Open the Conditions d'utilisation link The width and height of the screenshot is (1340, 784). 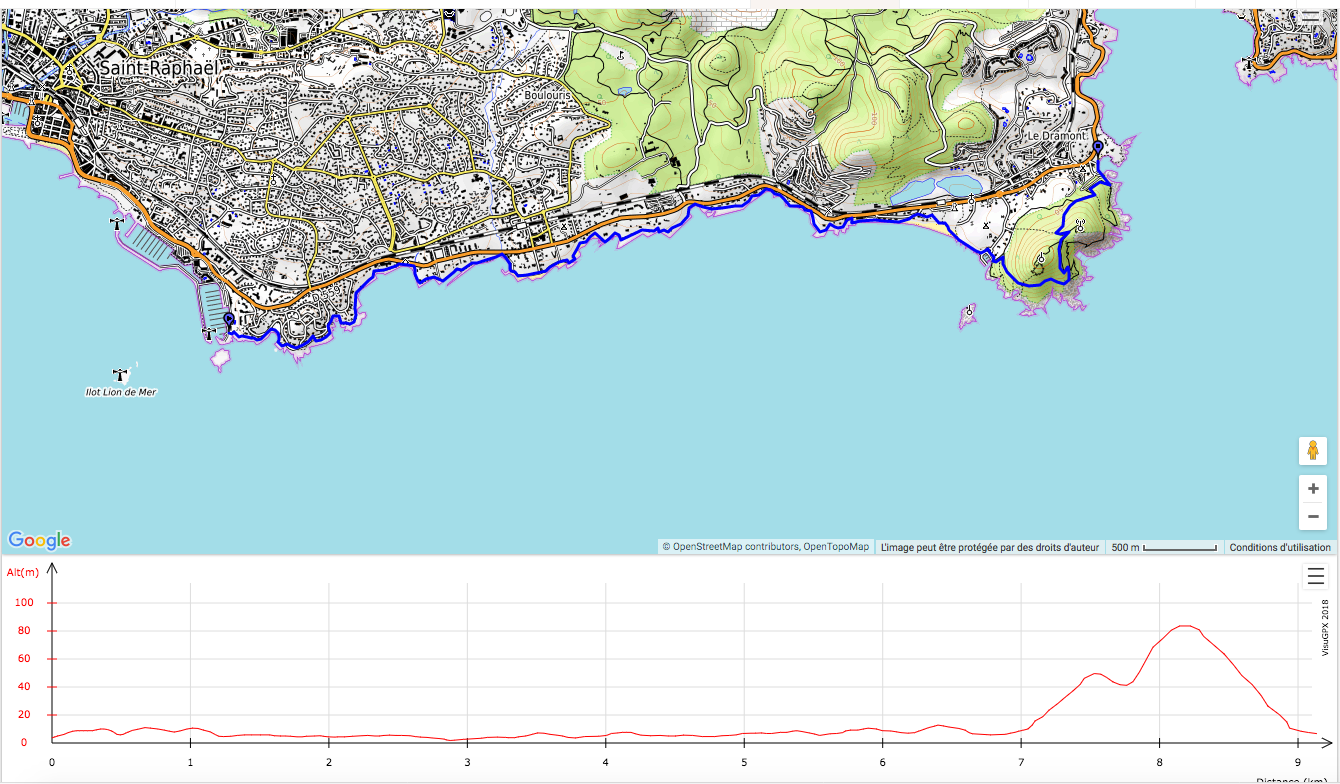pos(1280,547)
